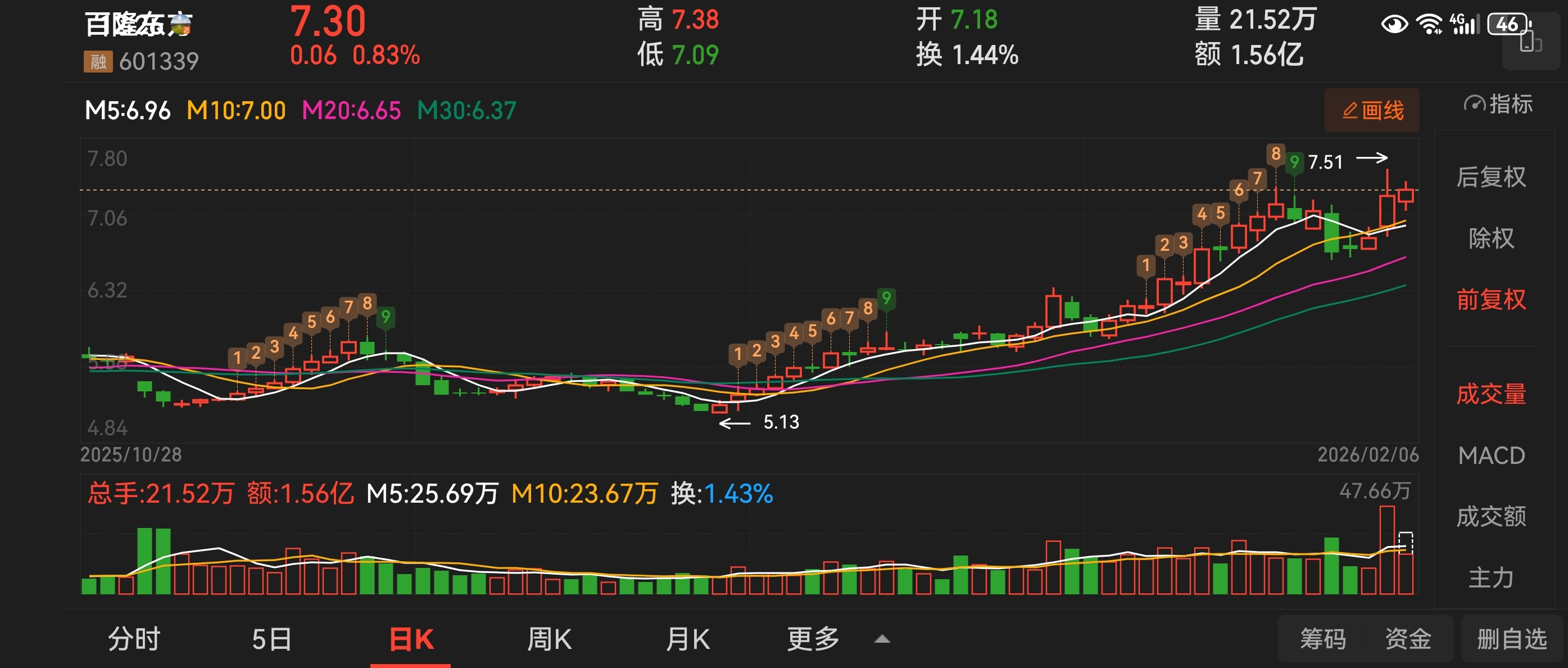The height and width of the screenshot is (668, 1568).
Task: Tap the latest candlestick on chart
Action: coord(1406,196)
